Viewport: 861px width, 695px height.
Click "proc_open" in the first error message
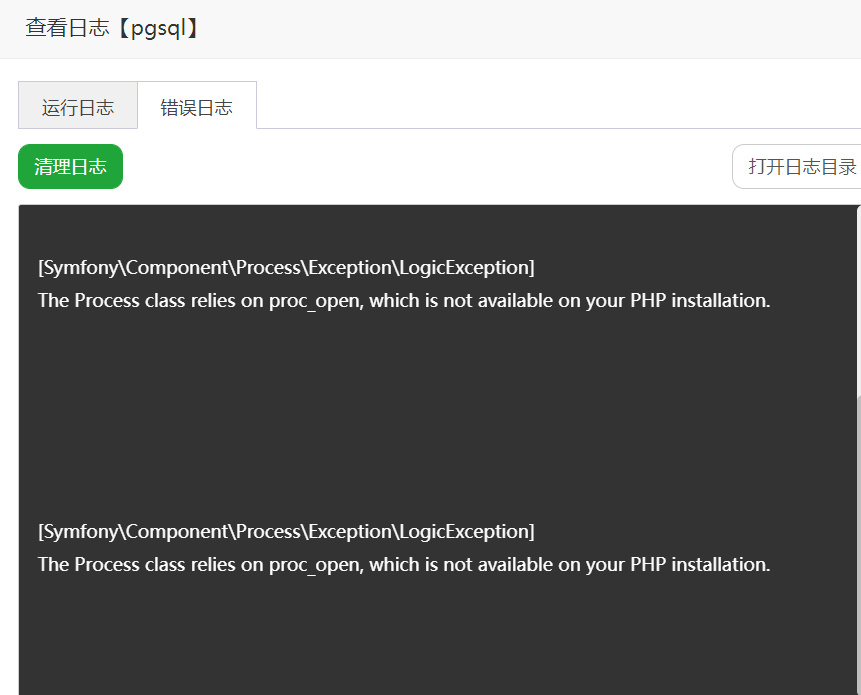click(x=314, y=300)
